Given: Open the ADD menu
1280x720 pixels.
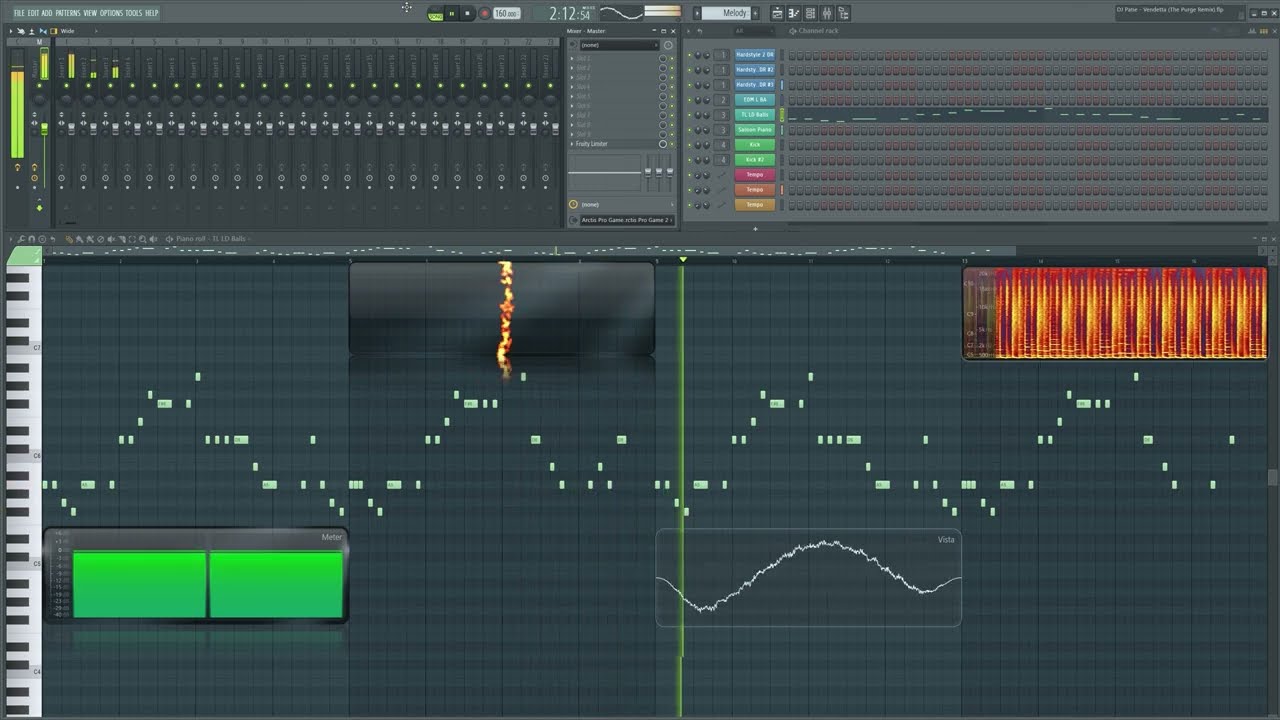Looking at the screenshot, I should (x=47, y=13).
